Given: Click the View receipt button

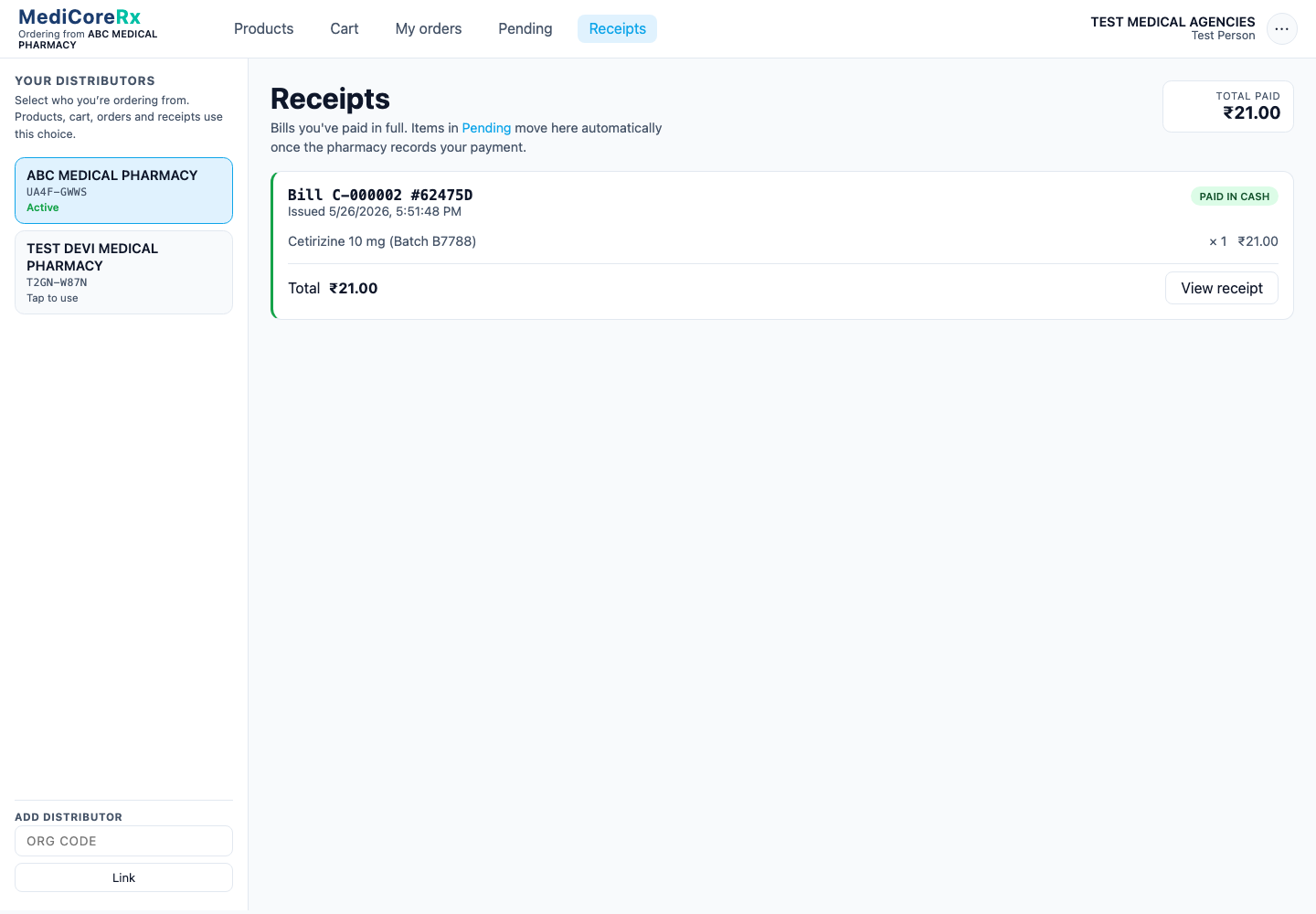Looking at the screenshot, I should [x=1221, y=288].
